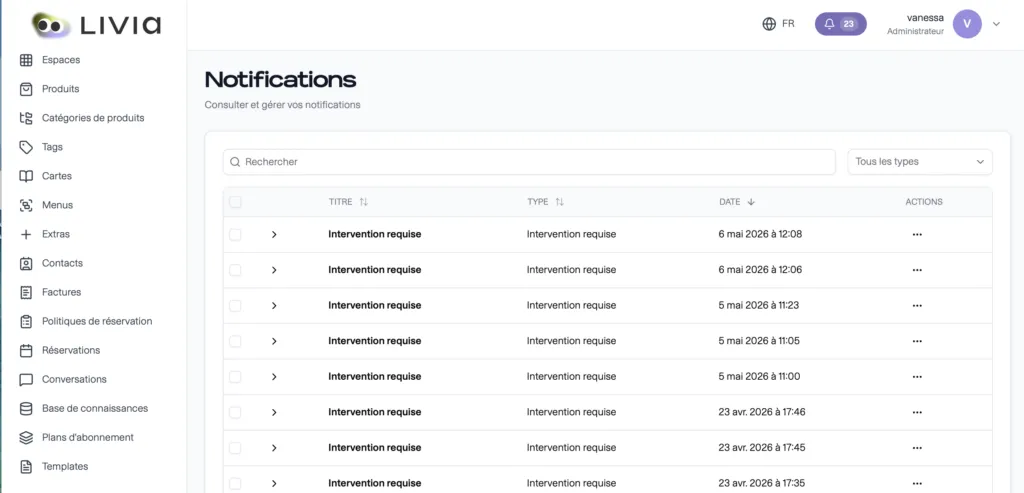
Task: Open actions menu for 6 mai 12:06 row
Action: click(x=917, y=270)
